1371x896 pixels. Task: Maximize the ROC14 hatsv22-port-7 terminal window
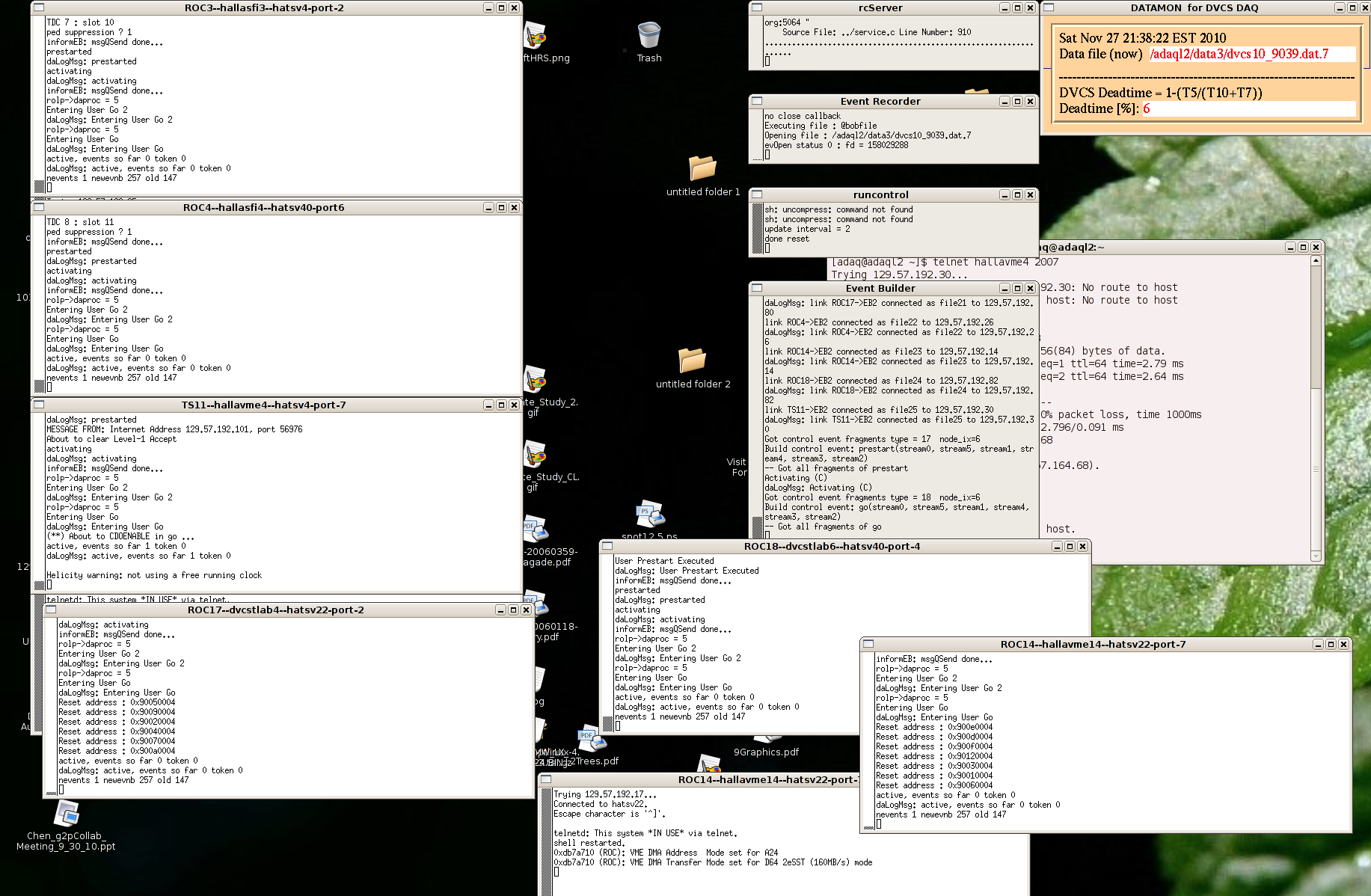pyautogui.click(x=1331, y=644)
